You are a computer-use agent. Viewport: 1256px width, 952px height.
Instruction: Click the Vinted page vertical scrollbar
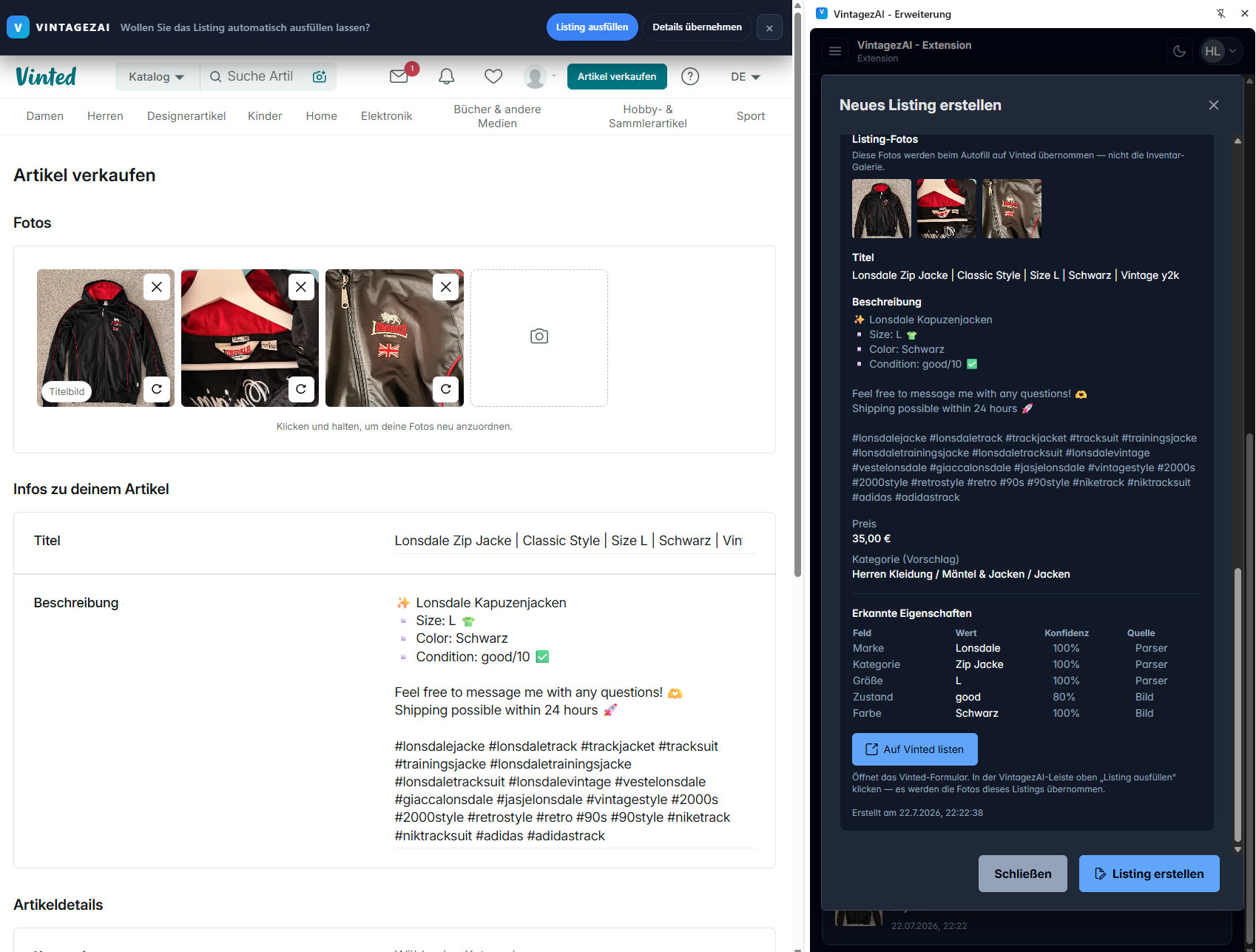(798, 296)
